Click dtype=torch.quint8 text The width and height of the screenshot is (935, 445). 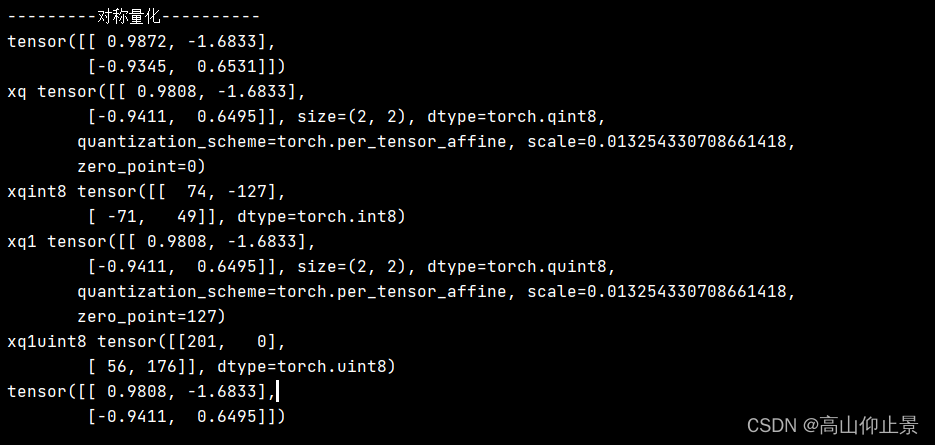tap(516, 267)
